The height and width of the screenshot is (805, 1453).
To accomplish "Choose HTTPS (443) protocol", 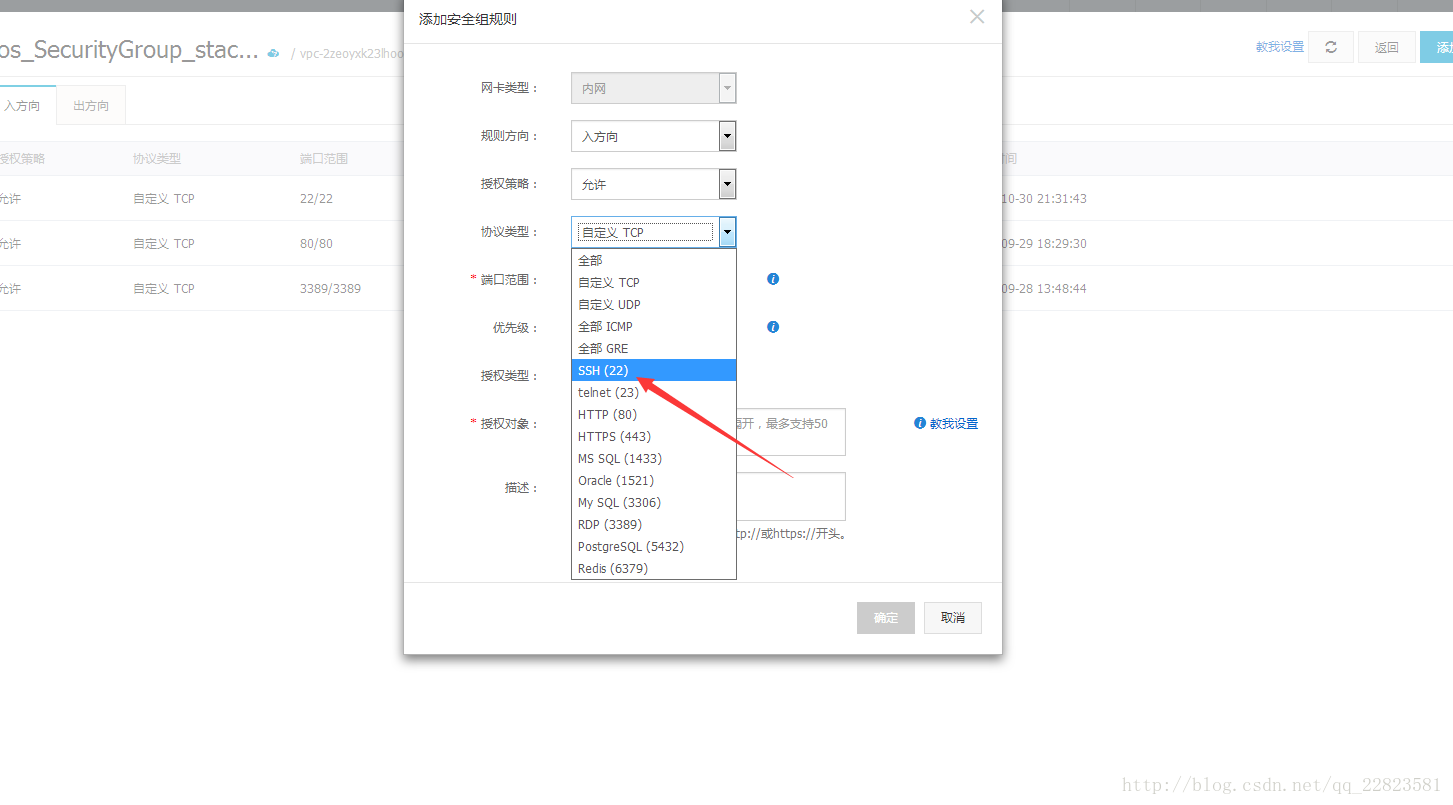I will tap(654, 436).
